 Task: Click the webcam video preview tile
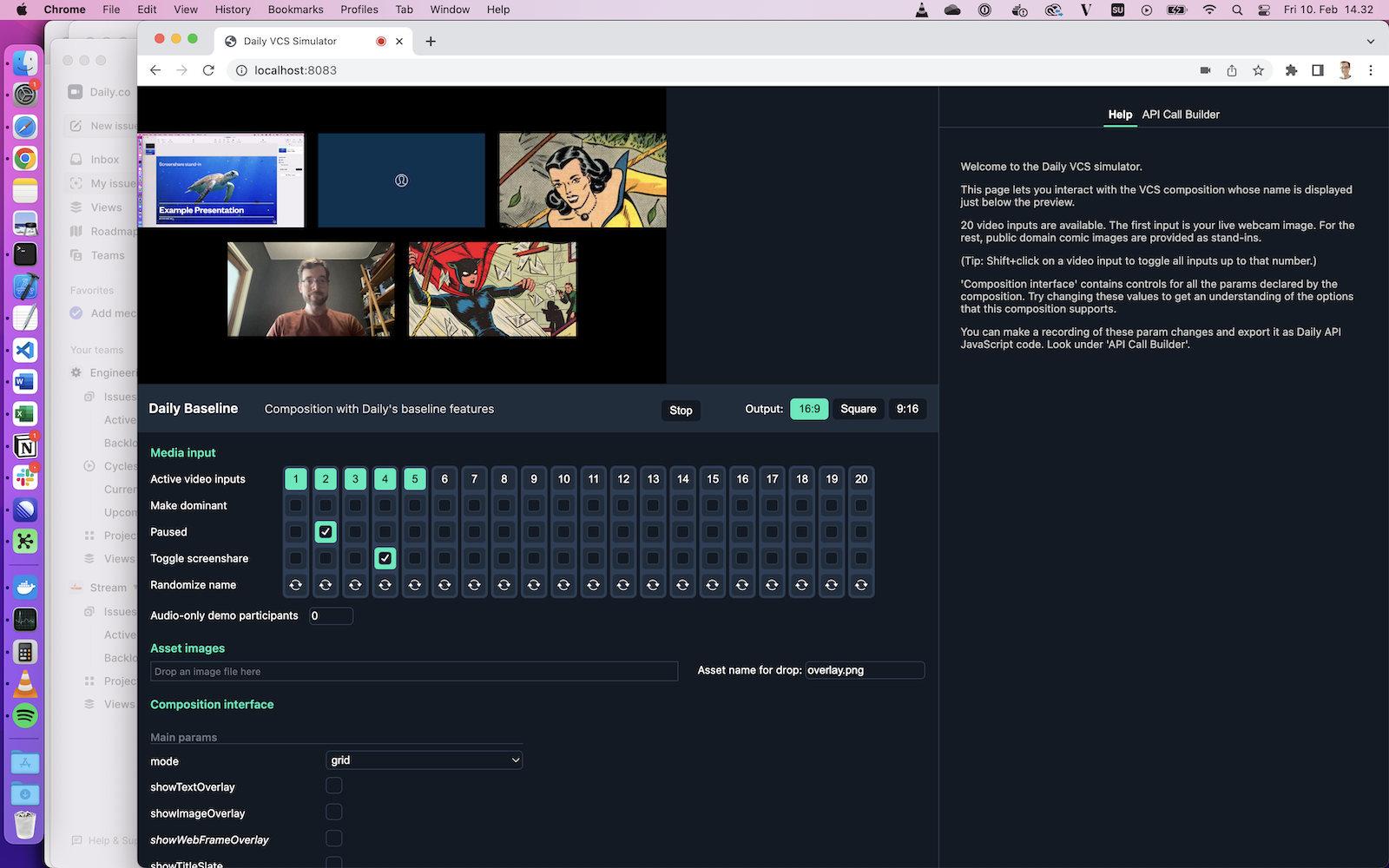311,289
